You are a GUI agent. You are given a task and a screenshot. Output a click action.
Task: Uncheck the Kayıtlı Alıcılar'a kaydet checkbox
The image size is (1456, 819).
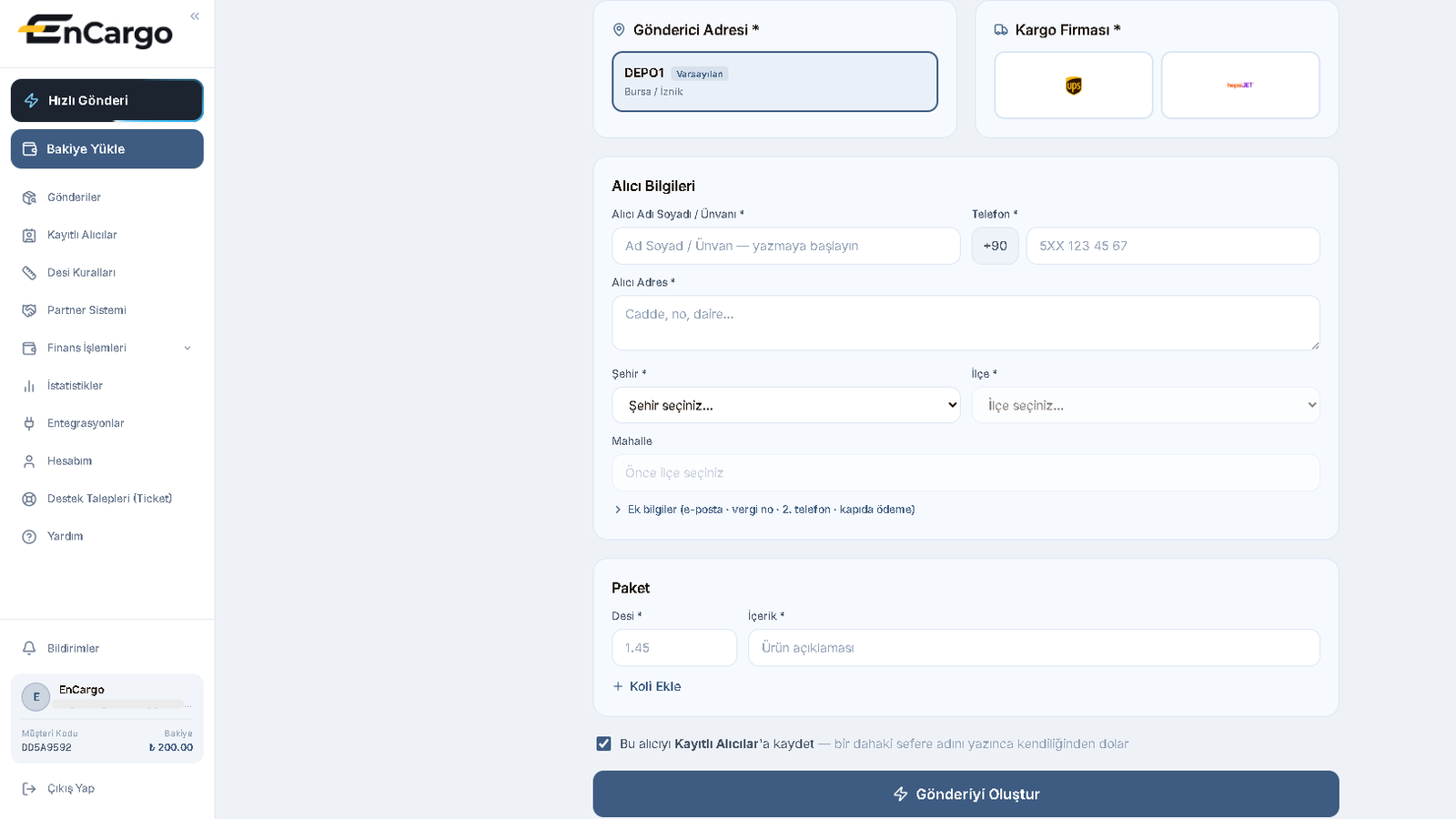(603, 743)
